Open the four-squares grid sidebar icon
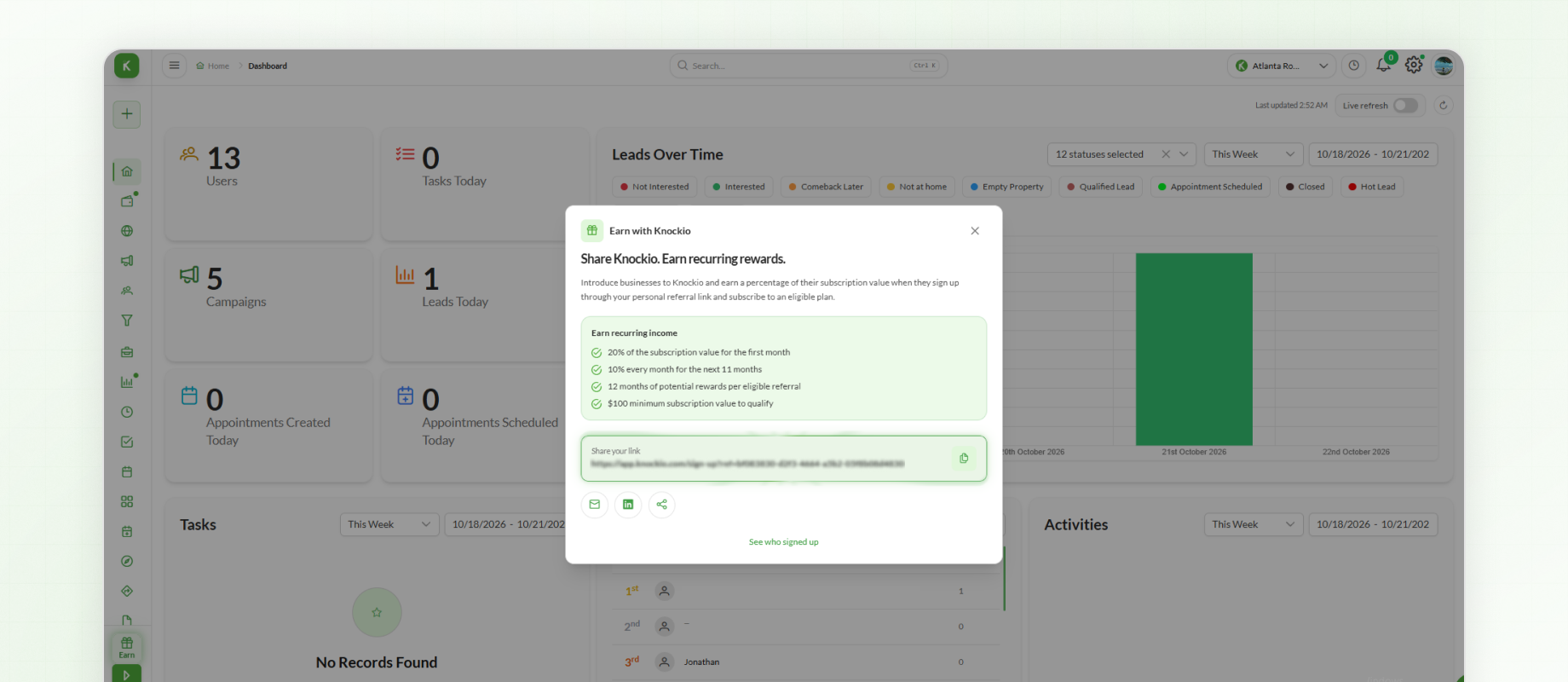This screenshot has height=682, width=1568. coord(127,501)
